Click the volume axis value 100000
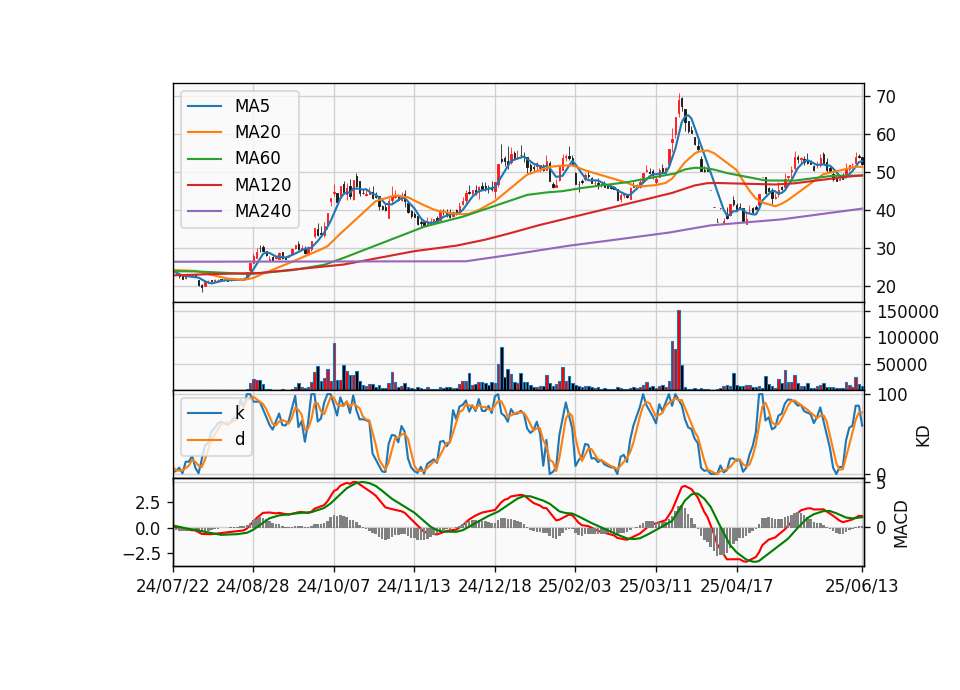Screen dimensions: 960x690 (908, 338)
